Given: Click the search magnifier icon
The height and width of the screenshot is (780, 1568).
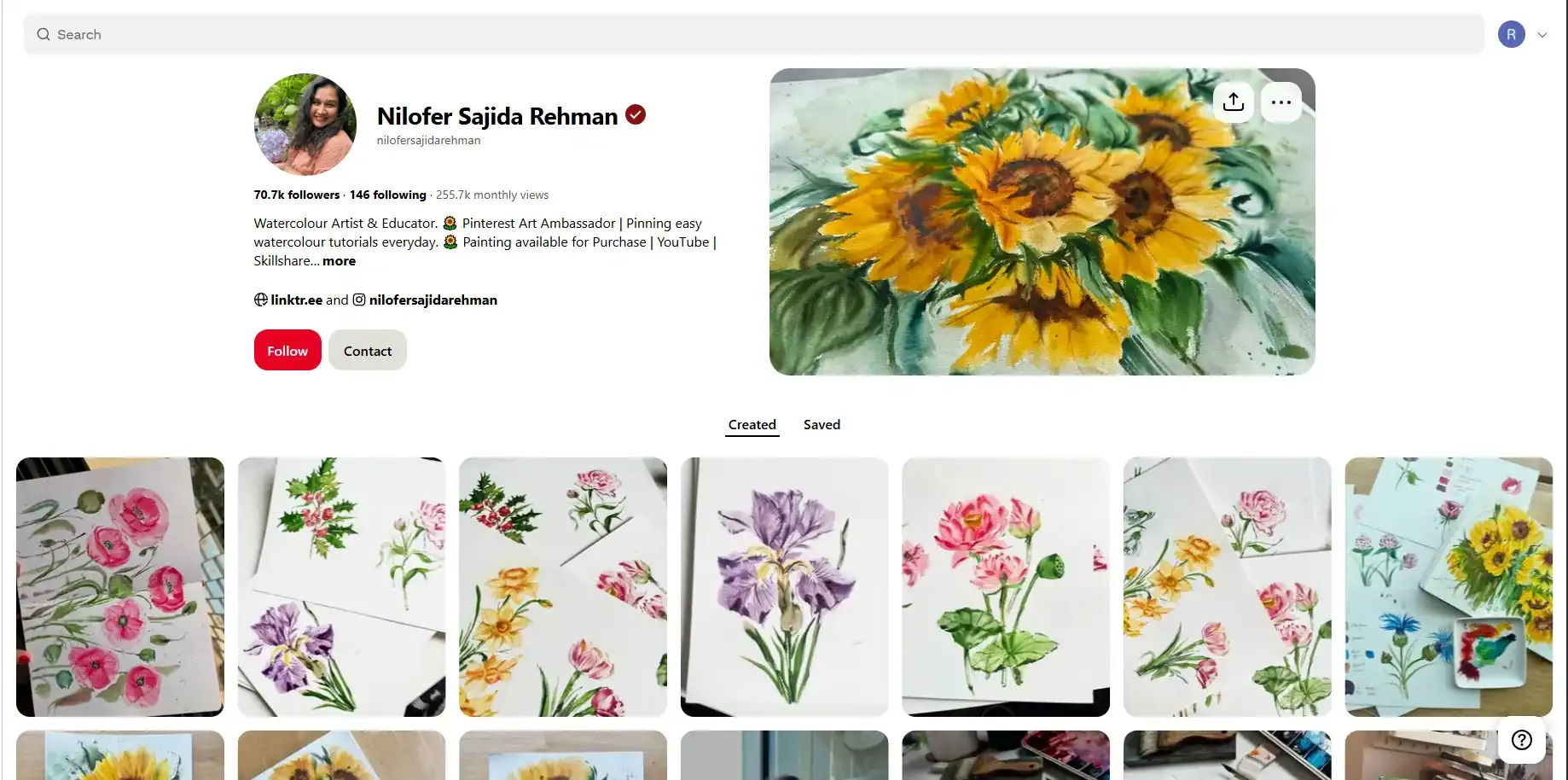Looking at the screenshot, I should [x=43, y=34].
